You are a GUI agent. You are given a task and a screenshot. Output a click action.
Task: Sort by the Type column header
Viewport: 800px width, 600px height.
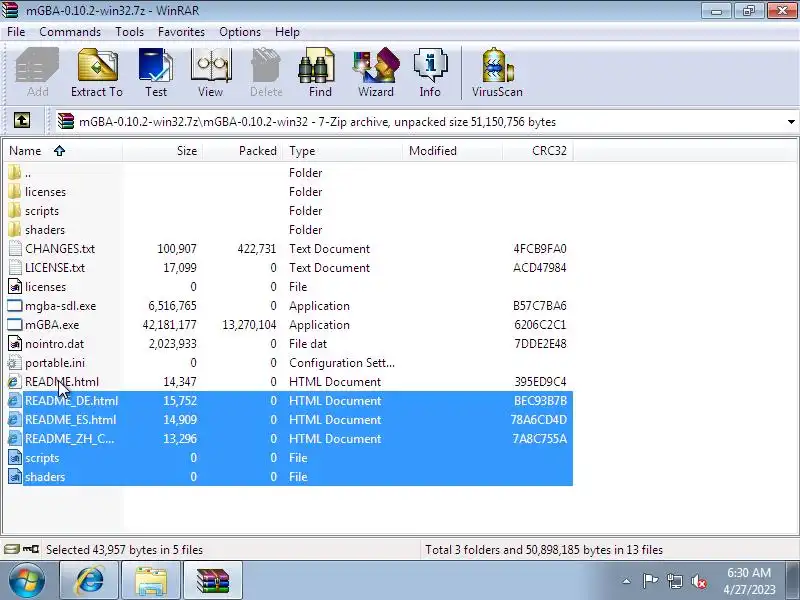click(x=343, y=151)
